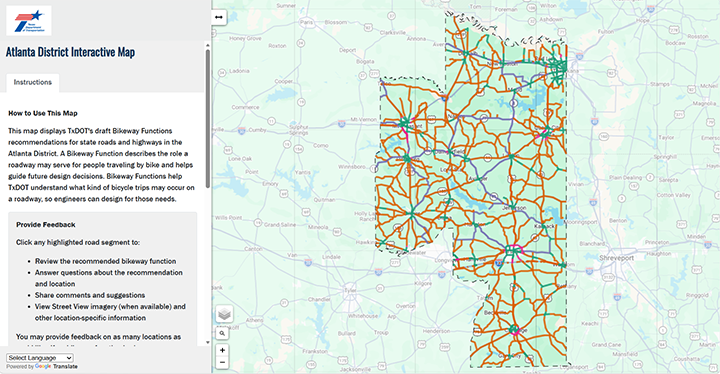Click the Kilgore label on map
Screen dimensions: 720x374
pyautogui.click(x=423, y=284)
